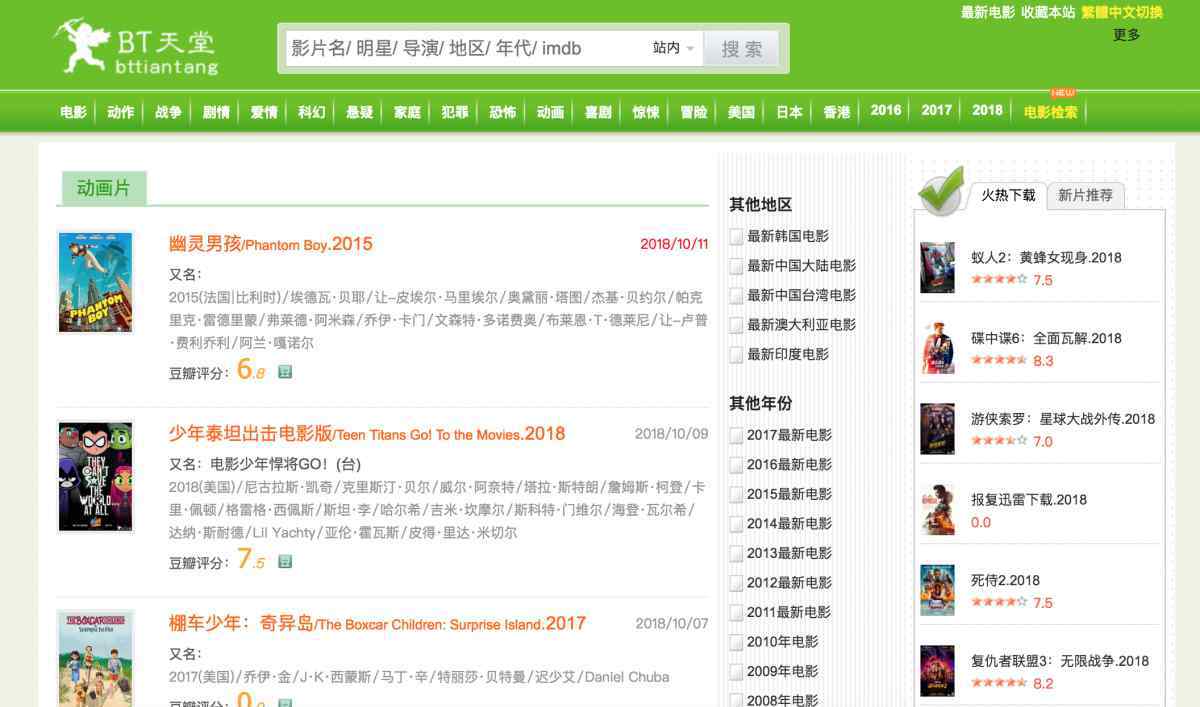Open the Teen Titans Go poster thumbnail
Screen dimensions: 1200x707
pos(95,476)
